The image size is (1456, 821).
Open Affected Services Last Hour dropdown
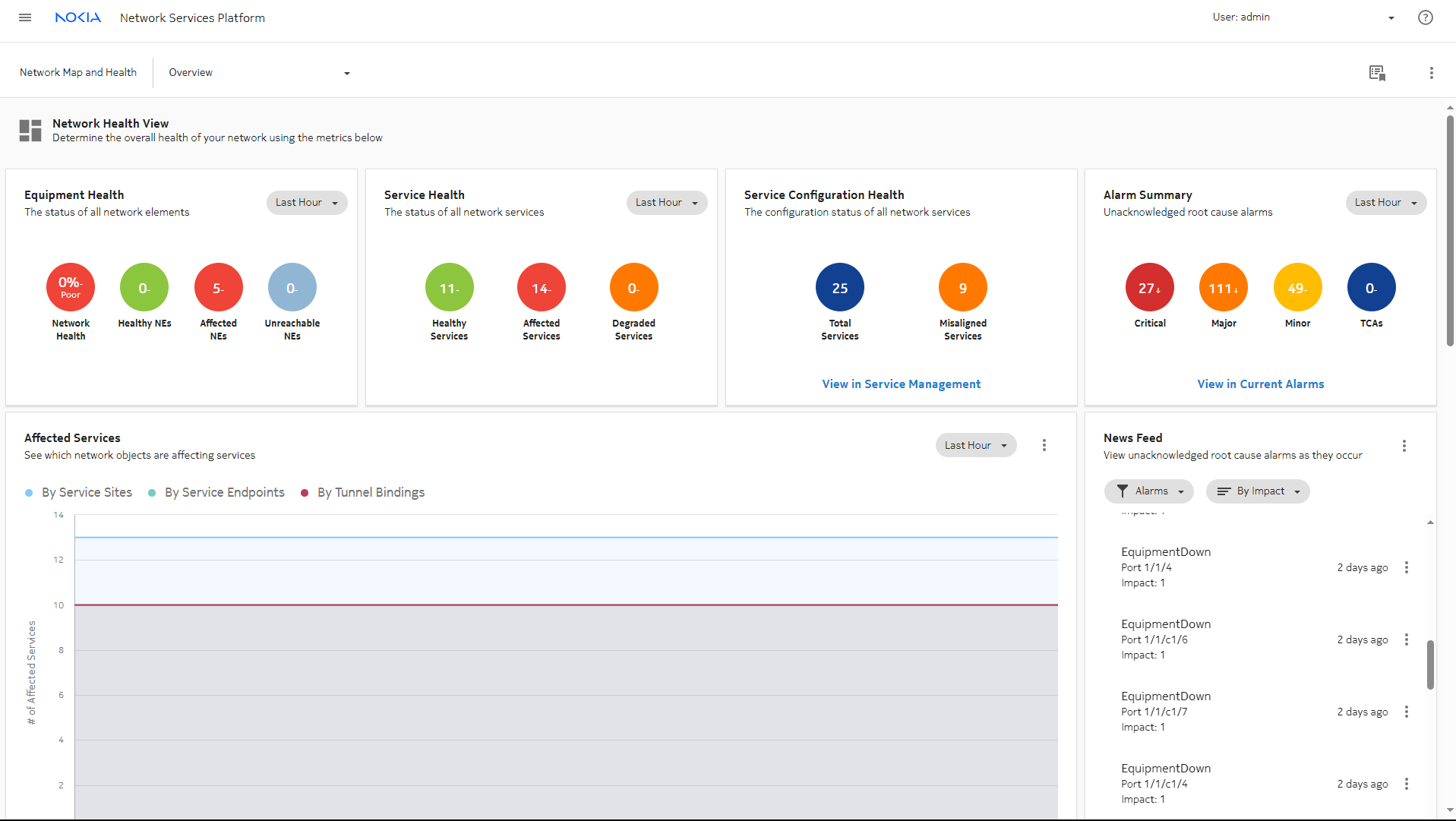click(976, 446)
